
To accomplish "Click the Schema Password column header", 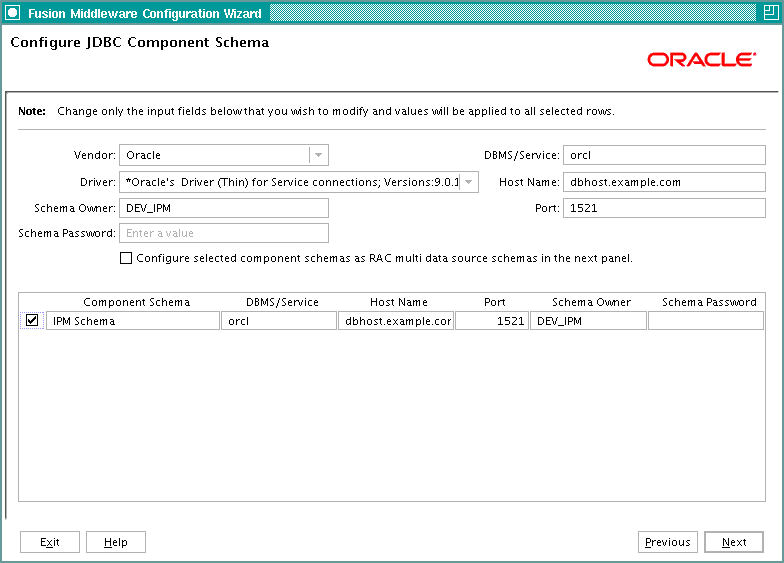I will 709,302.
